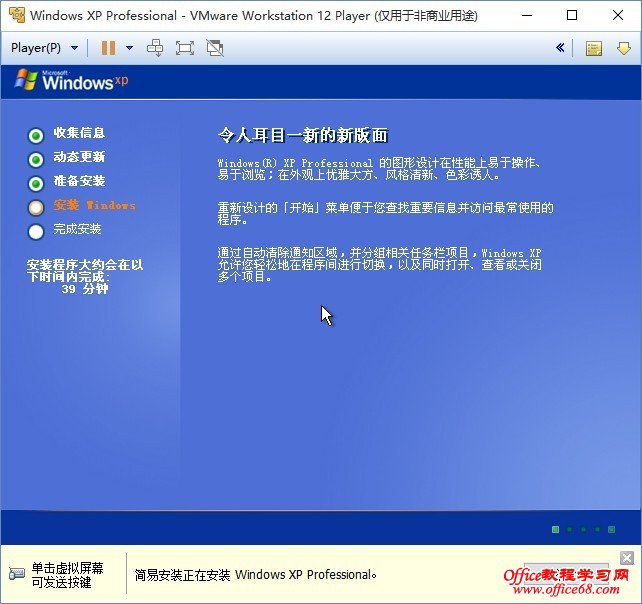Collapse toolbar with double chevron icon
642x604 pixels.
pos(560,48)
